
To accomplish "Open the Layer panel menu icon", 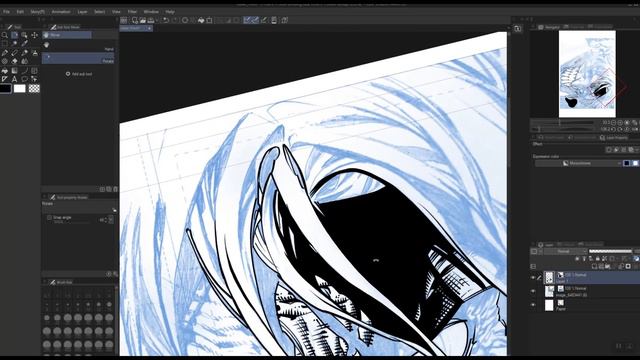I will click(x=533, y=244).
